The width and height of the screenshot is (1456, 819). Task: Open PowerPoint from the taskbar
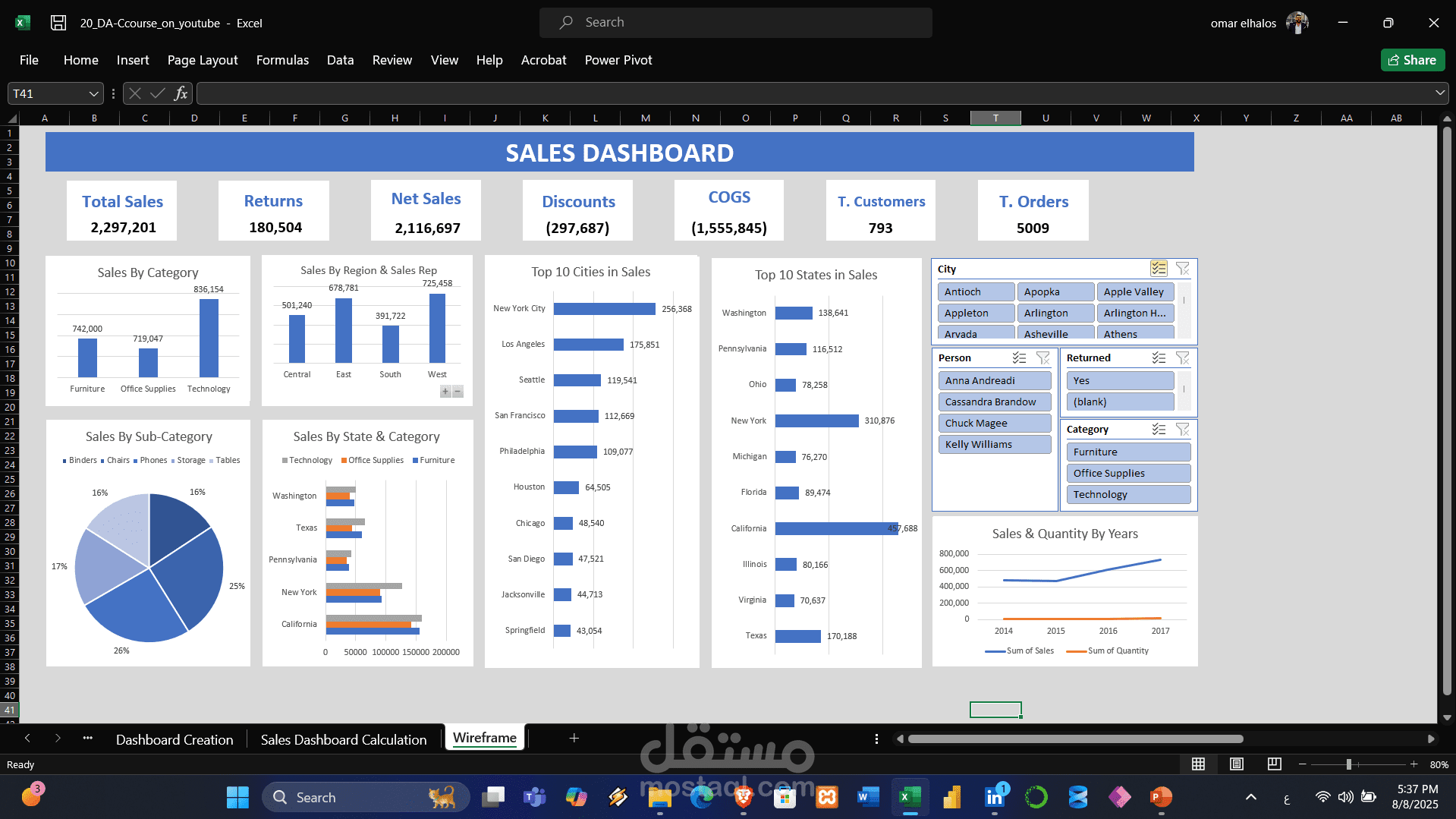pyautogui.click(x=1161, y=797)
